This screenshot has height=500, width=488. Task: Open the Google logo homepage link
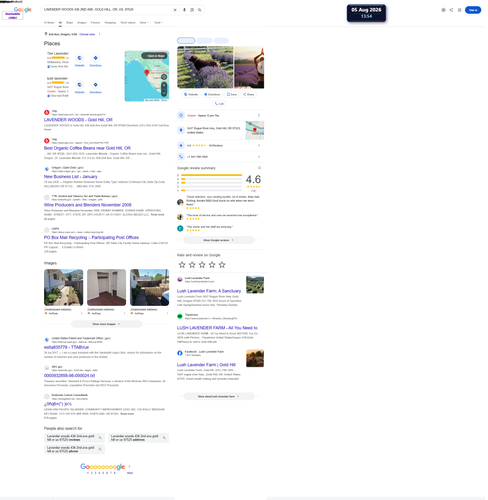23,9
